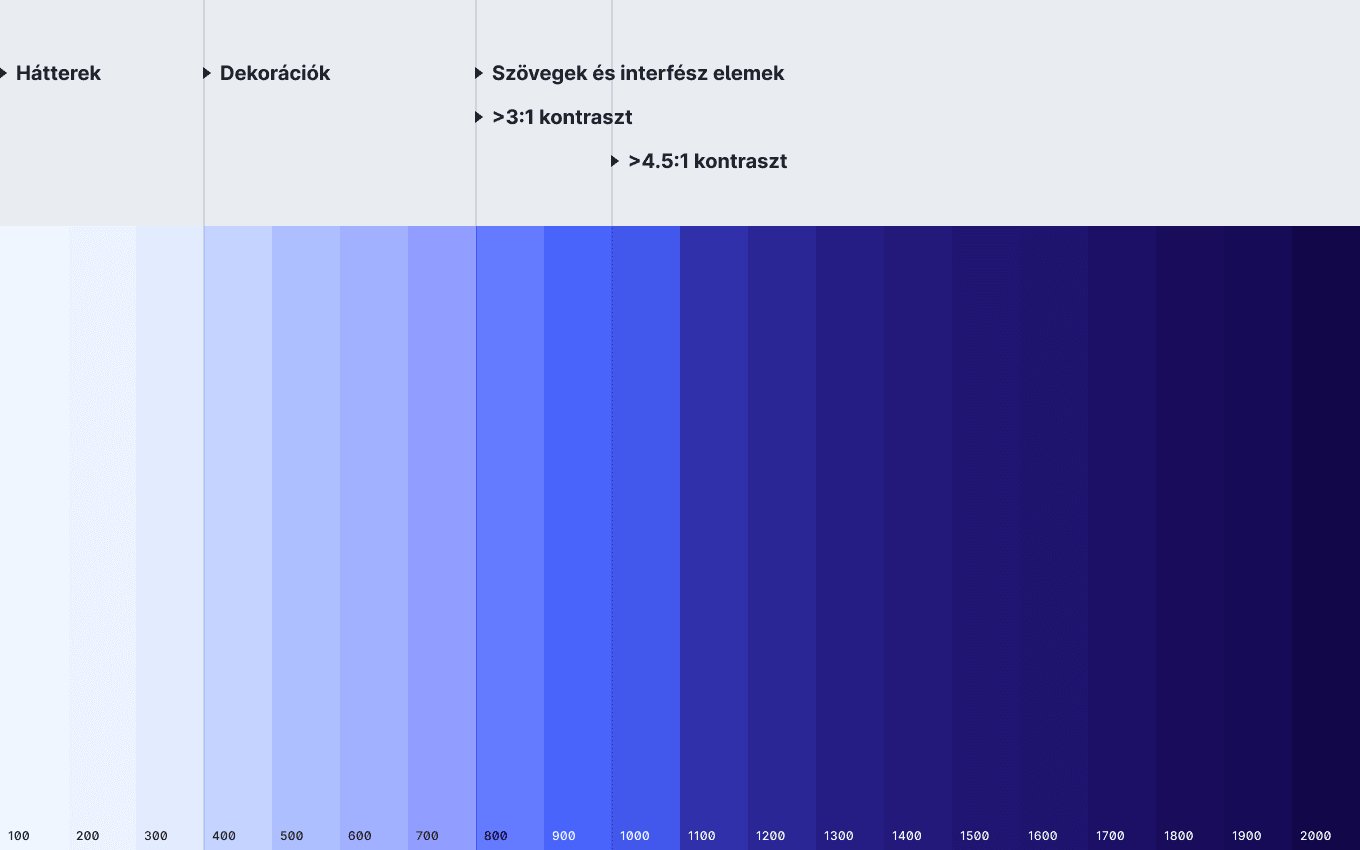Pick the color swatch labeled 1500
Screen dimensions: 1360x850
click(x=986, y=538)
